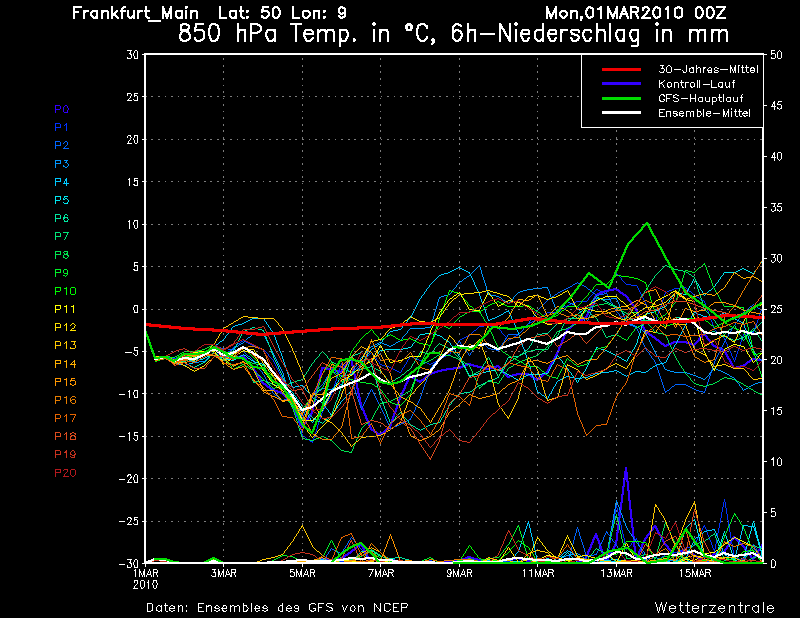The height and width of the screenshot is (618, 800).
Task: Click the P0 ensemble member label
Action: click(x=61, y=109)
